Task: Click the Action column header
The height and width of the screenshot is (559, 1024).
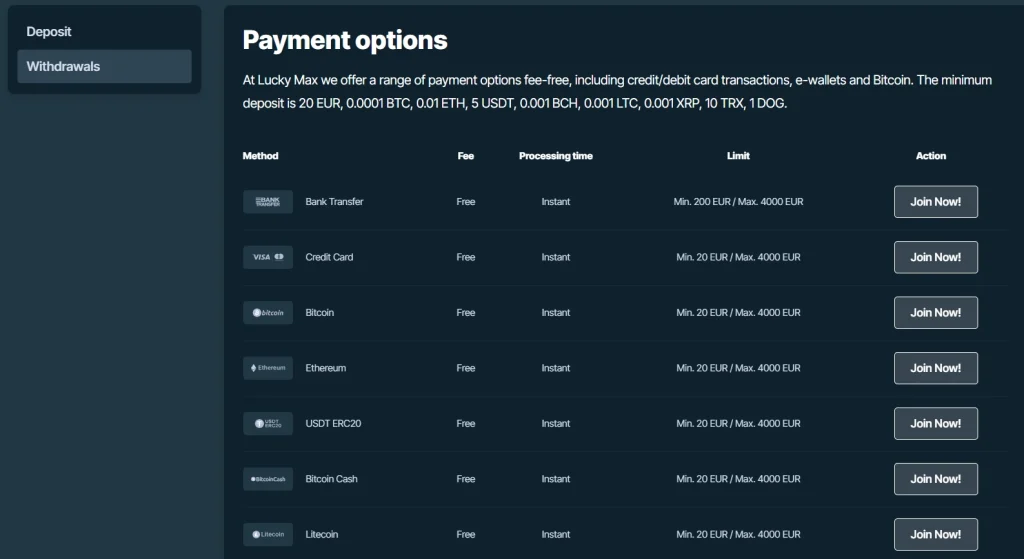Action: pos(931,156)
